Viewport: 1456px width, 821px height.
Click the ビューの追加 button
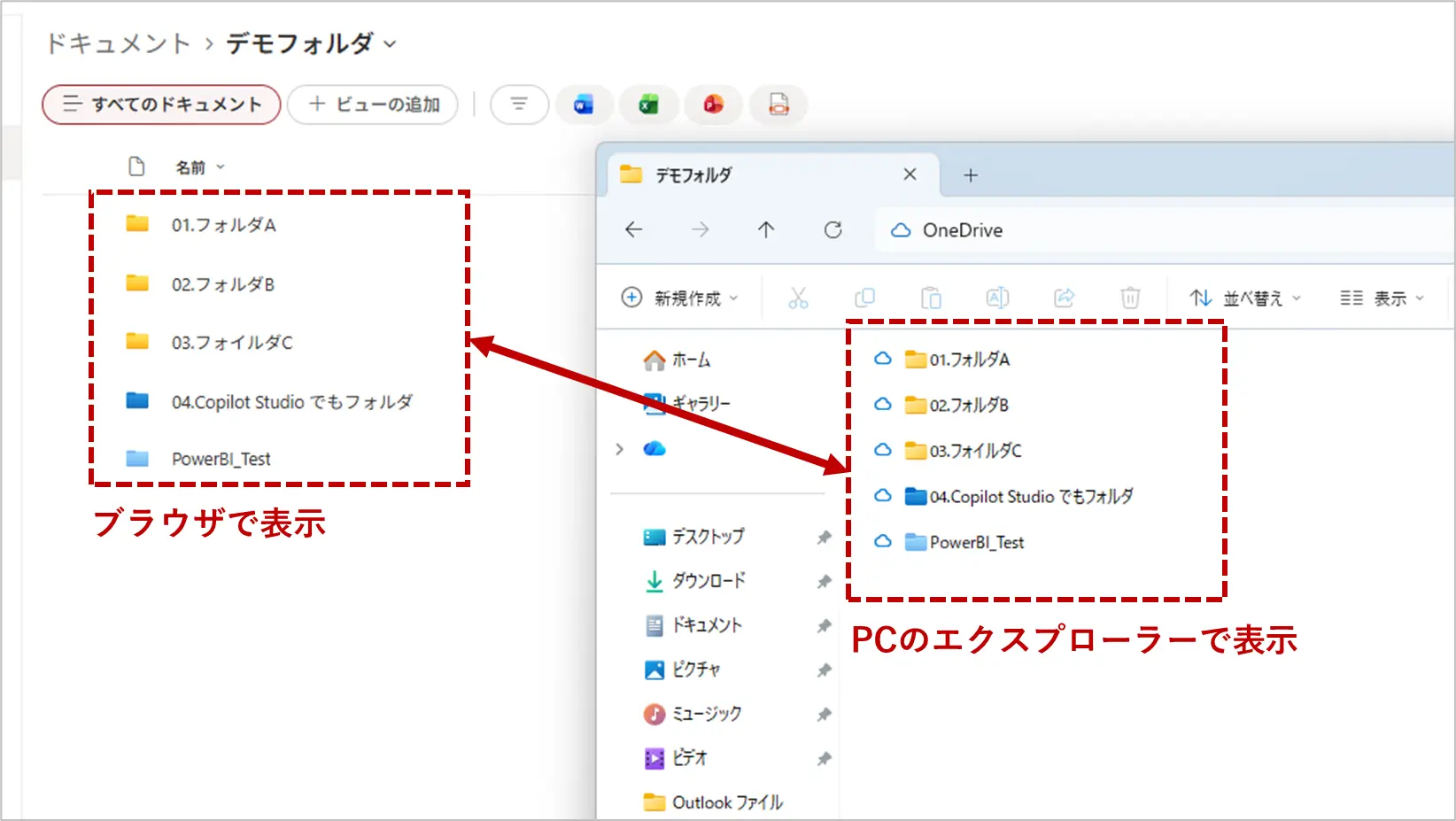[x=373, y=105]
